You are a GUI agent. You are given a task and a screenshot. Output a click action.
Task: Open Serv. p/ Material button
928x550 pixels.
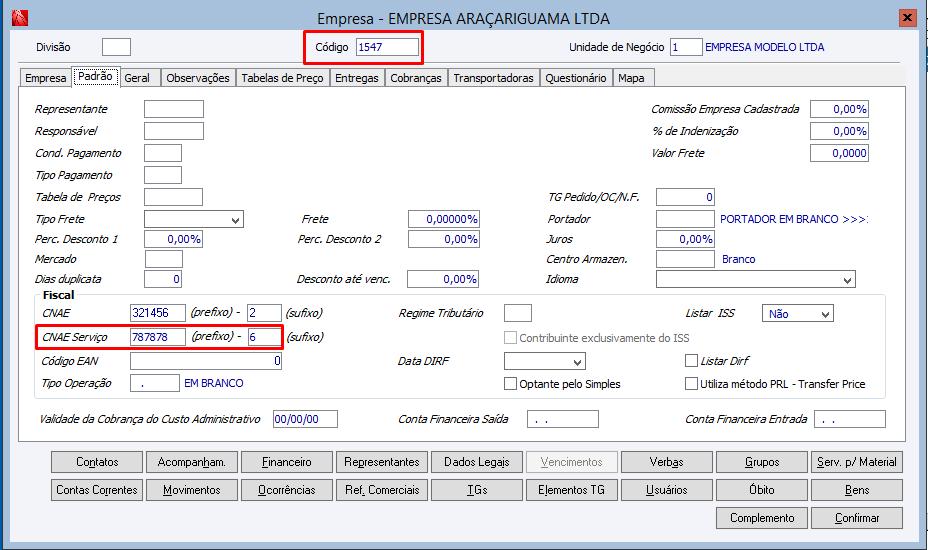click(857, 462)
